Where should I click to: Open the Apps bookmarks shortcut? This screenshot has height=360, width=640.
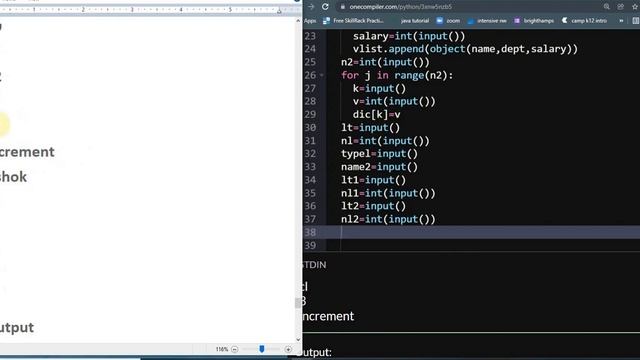tap(310, 21)
